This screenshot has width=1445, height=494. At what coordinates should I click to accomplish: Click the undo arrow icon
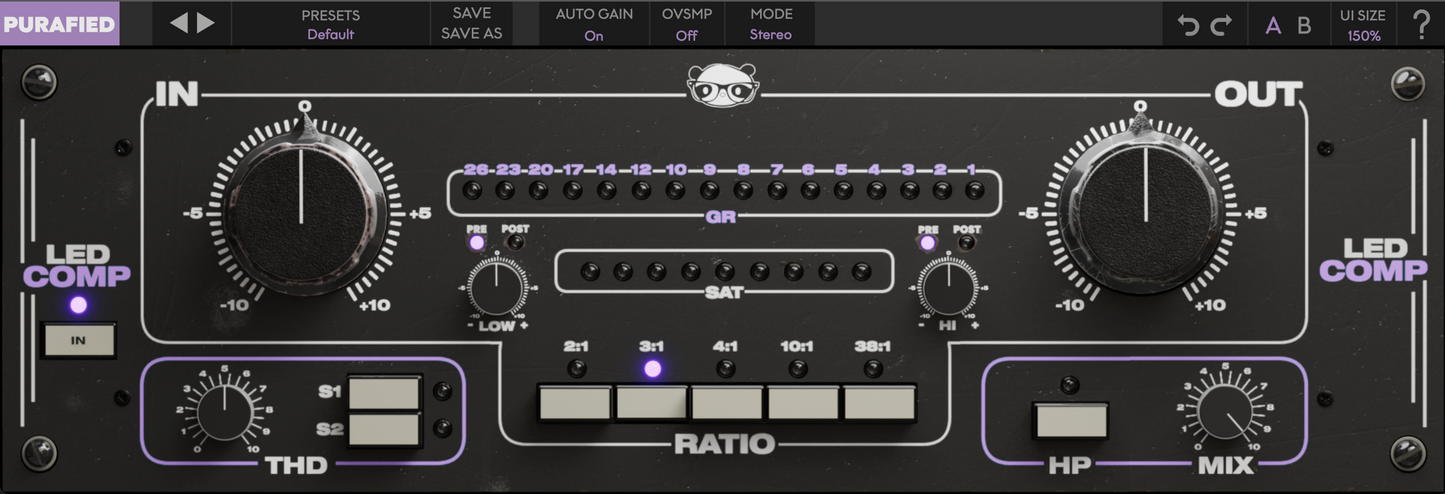click(x=1188, y=25)
